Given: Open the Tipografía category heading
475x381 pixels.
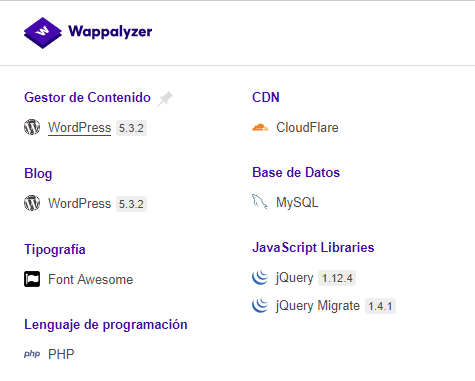Looking at the screenshot, I should [55, 249].
